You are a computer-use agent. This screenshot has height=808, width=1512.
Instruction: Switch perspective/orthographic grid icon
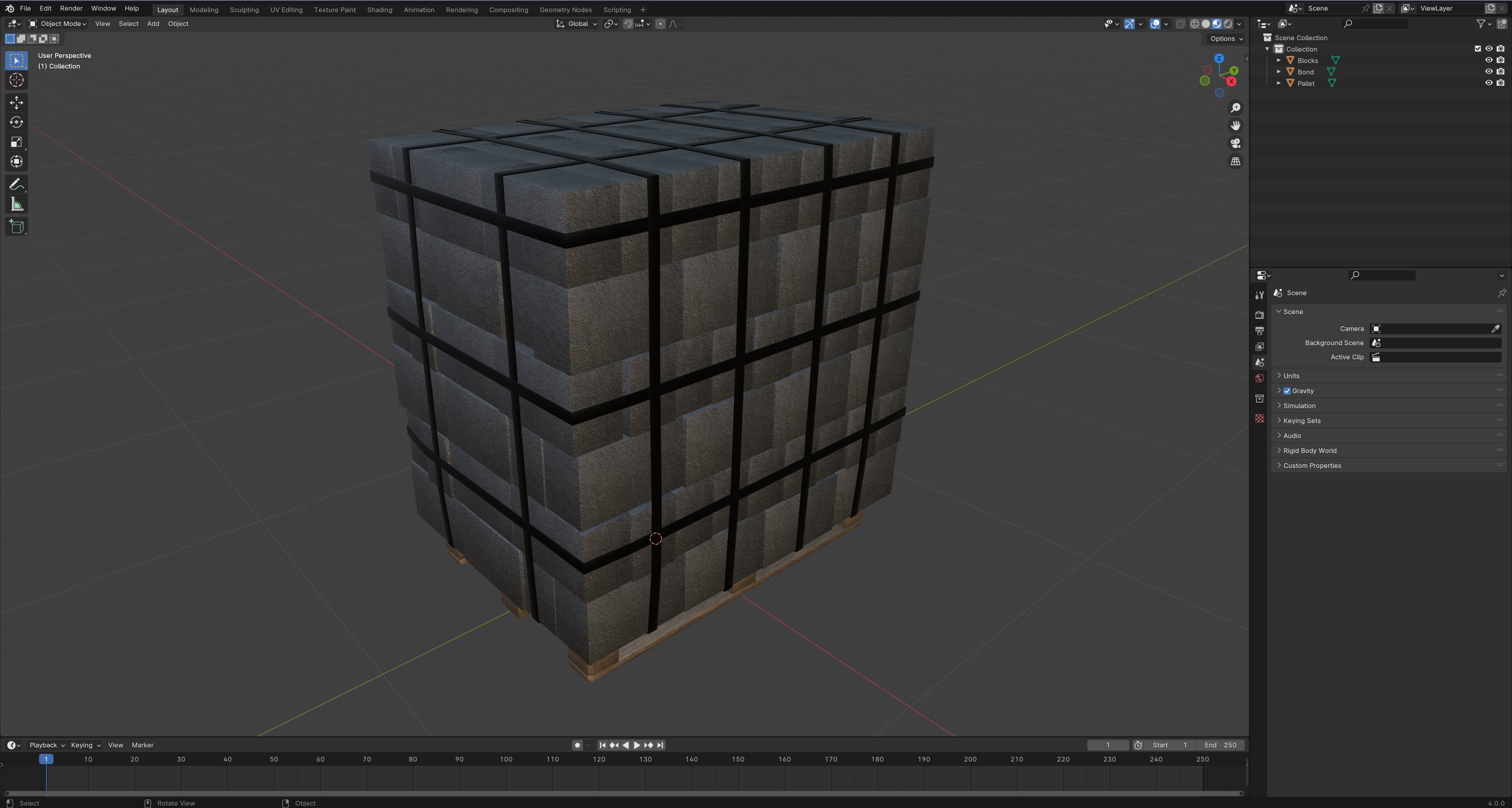pyautogui.click(x=1236, y=161)
